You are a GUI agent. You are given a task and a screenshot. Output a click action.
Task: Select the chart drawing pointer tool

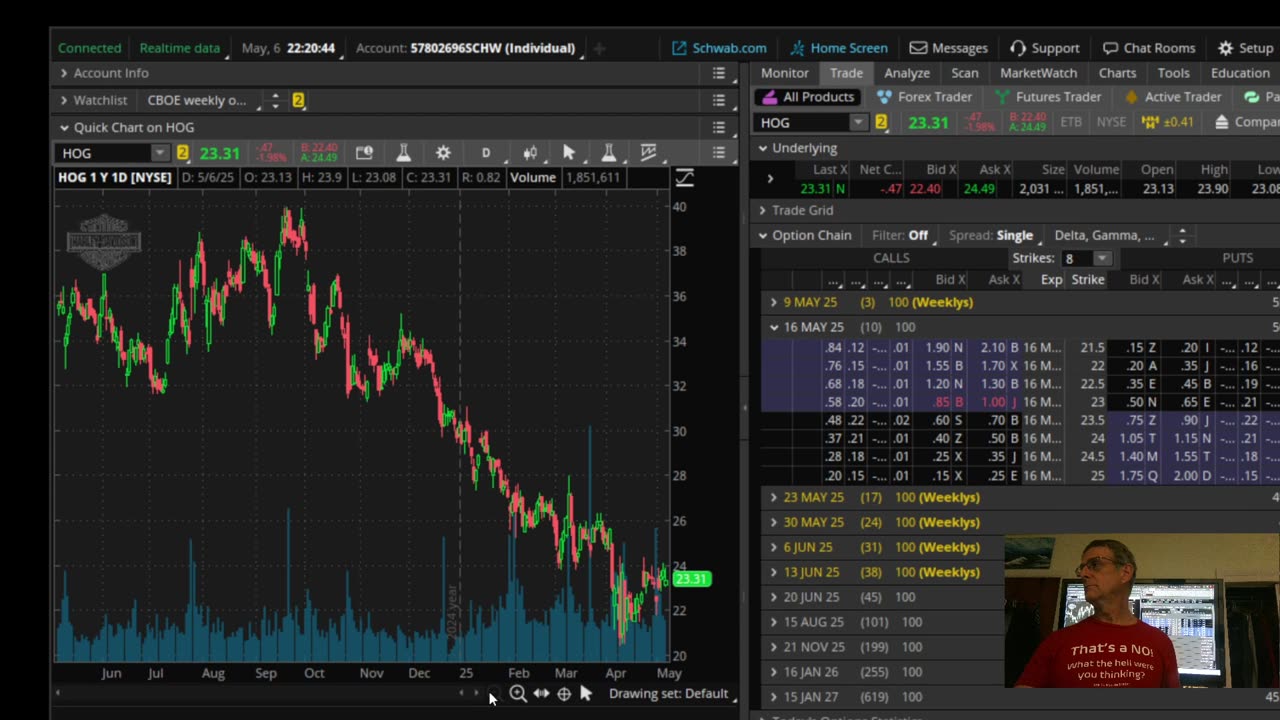pos(569,152)
